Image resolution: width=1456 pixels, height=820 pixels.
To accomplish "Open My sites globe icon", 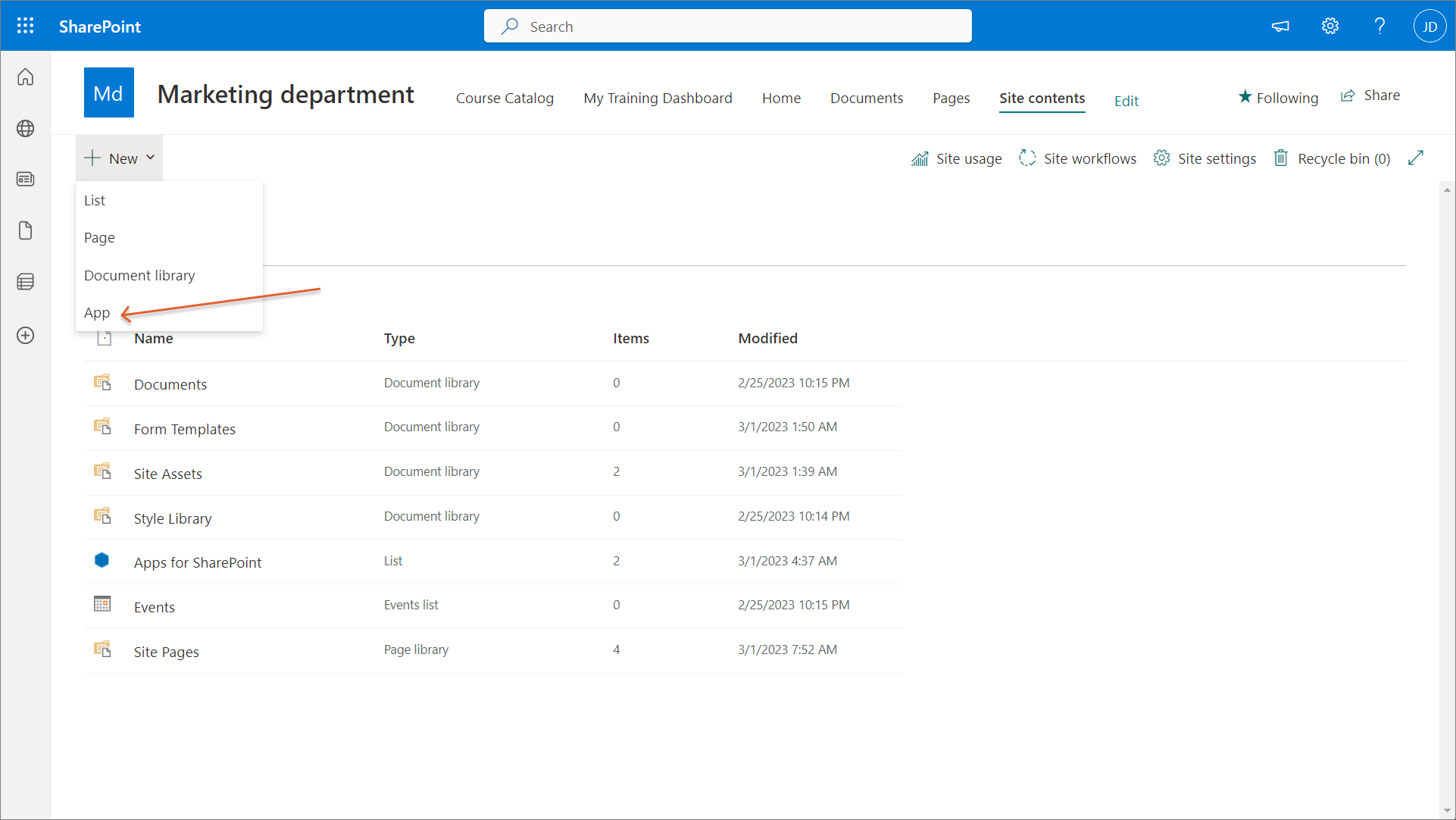I will pos(26,129).
